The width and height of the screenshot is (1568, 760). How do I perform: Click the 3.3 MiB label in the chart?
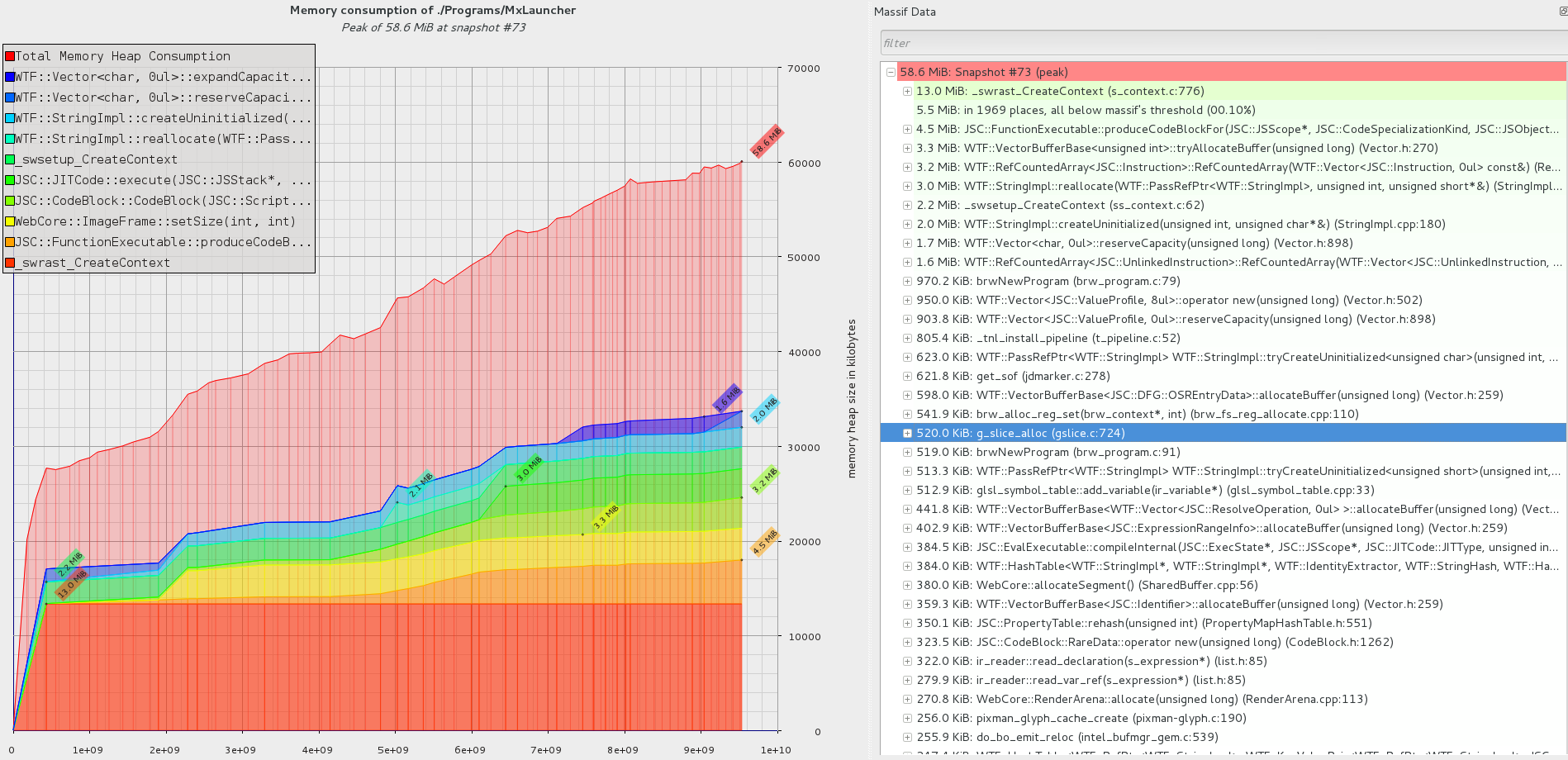tap(606, 517)
